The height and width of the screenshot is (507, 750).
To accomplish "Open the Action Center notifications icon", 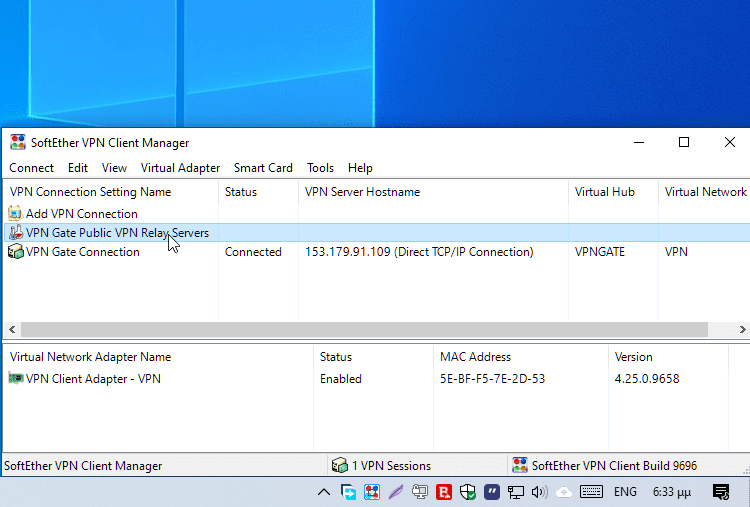I will click(x=721, y=492).
